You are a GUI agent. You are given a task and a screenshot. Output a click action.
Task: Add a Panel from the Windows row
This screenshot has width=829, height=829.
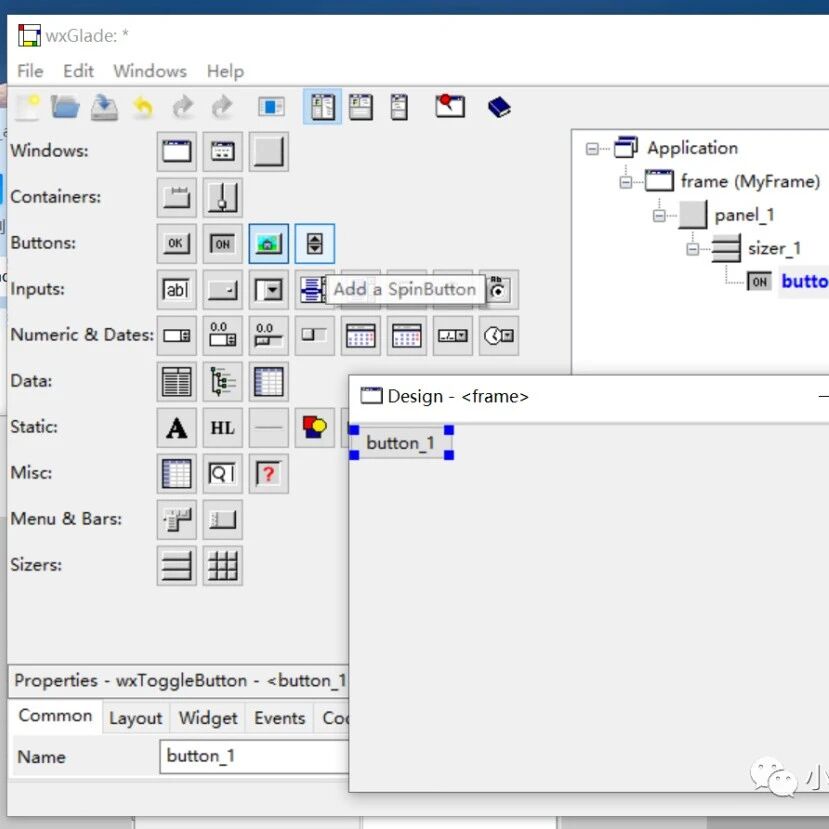[269, 152]
